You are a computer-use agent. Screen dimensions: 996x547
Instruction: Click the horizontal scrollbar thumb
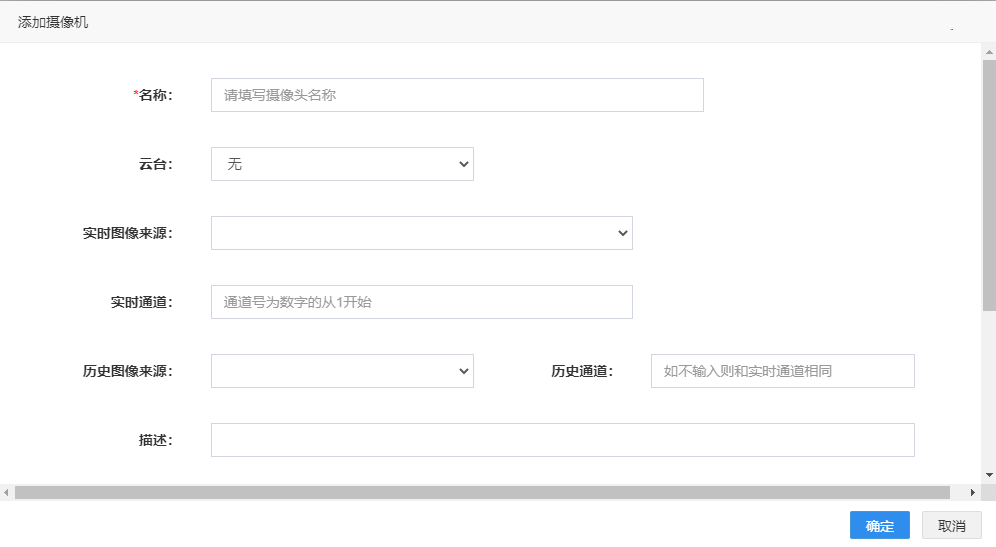click(482, 492)
